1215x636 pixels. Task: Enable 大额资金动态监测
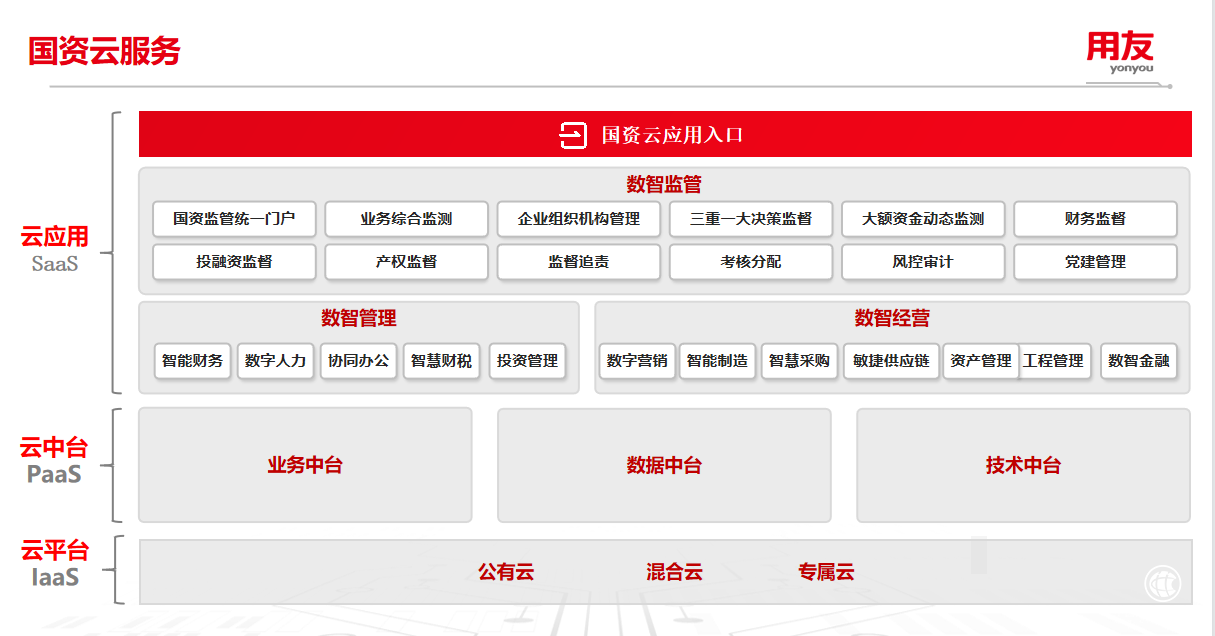923,219
